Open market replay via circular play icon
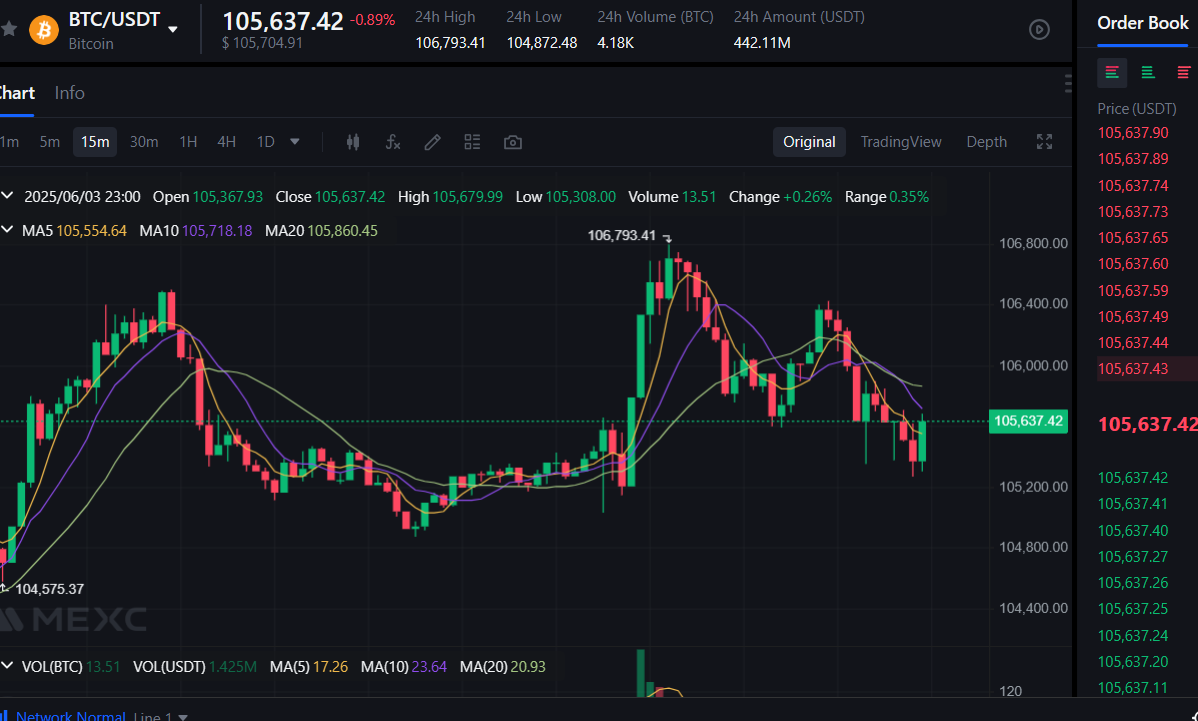 pyautogui.click(x=1039, y=29)
